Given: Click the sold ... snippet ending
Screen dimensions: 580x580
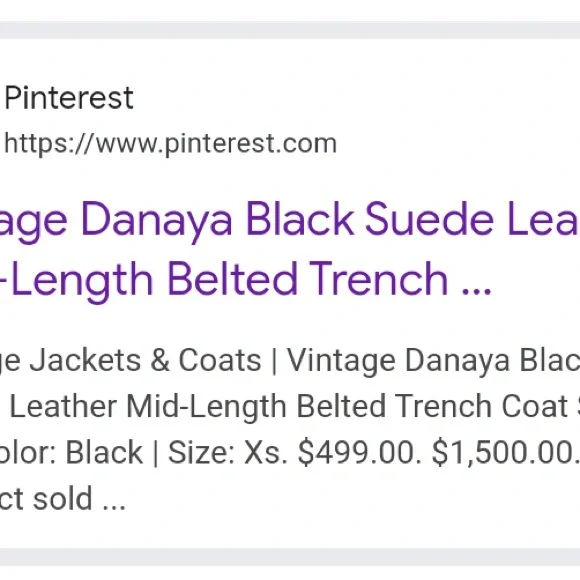Looking at the screenshot, I should click(79, 499).
